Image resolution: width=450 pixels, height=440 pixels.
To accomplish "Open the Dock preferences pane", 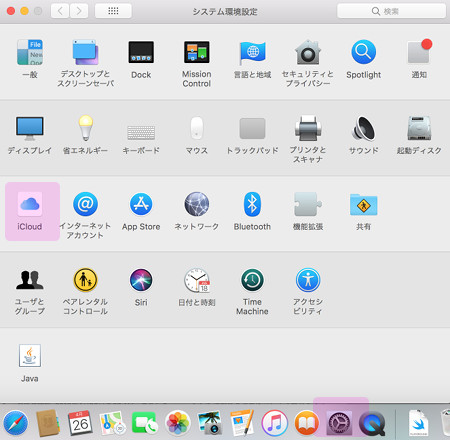I will (141, 52).
